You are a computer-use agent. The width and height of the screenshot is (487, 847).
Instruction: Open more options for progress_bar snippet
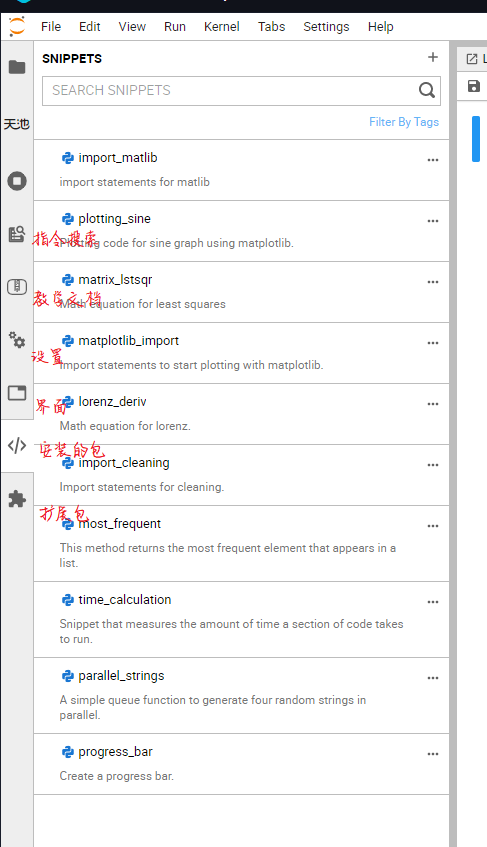tap(432, 754)
